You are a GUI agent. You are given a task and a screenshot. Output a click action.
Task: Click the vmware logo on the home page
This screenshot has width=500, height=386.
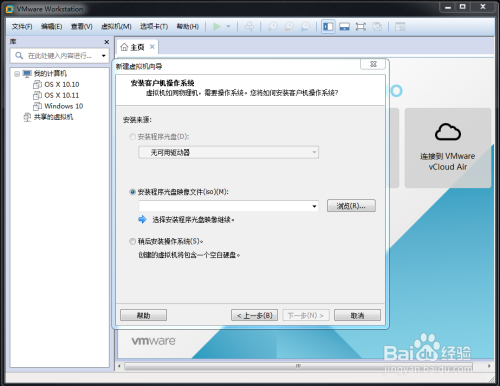tap(153, 341)
